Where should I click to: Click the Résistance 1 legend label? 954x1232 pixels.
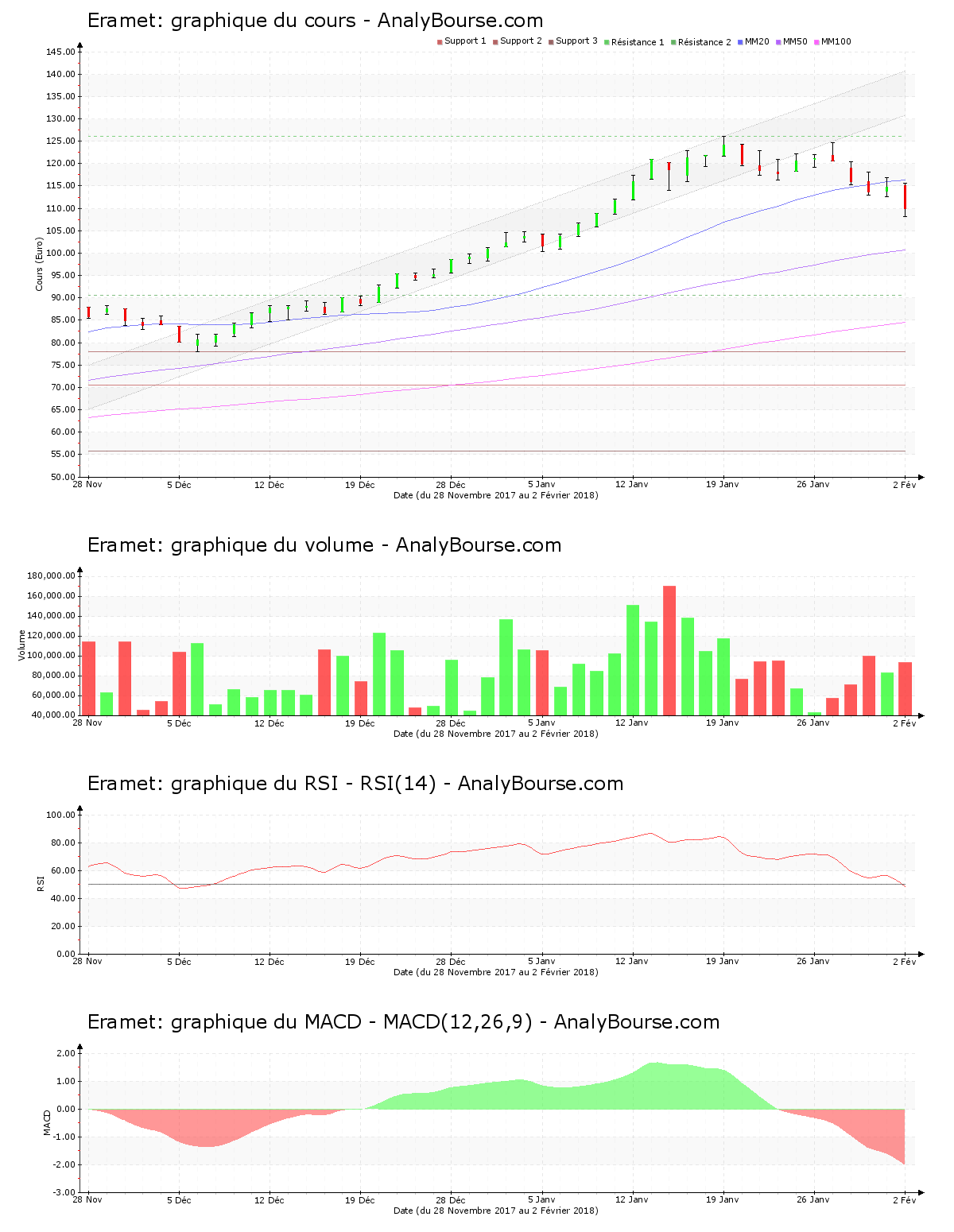638,42
